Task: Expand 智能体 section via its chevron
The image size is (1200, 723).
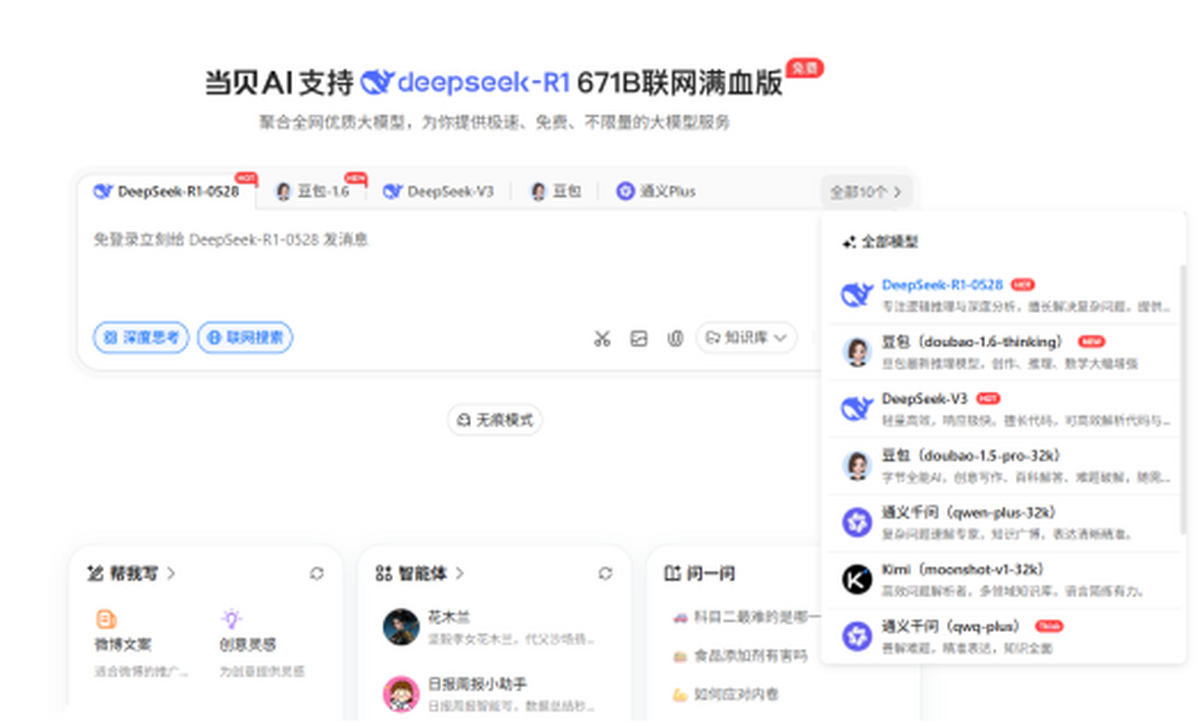Action: point(460,573)
